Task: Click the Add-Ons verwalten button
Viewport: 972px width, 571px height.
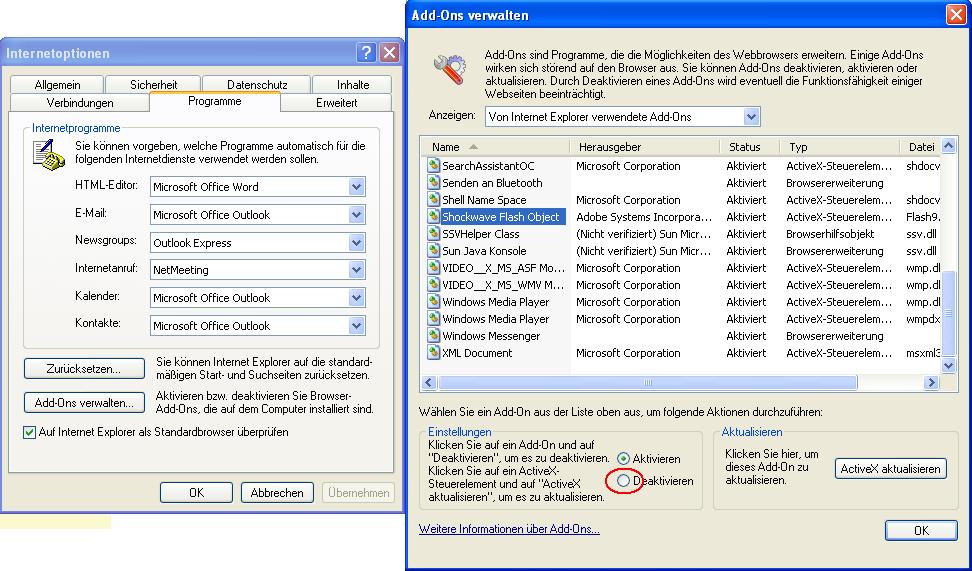Action: (x=84, y=403)
